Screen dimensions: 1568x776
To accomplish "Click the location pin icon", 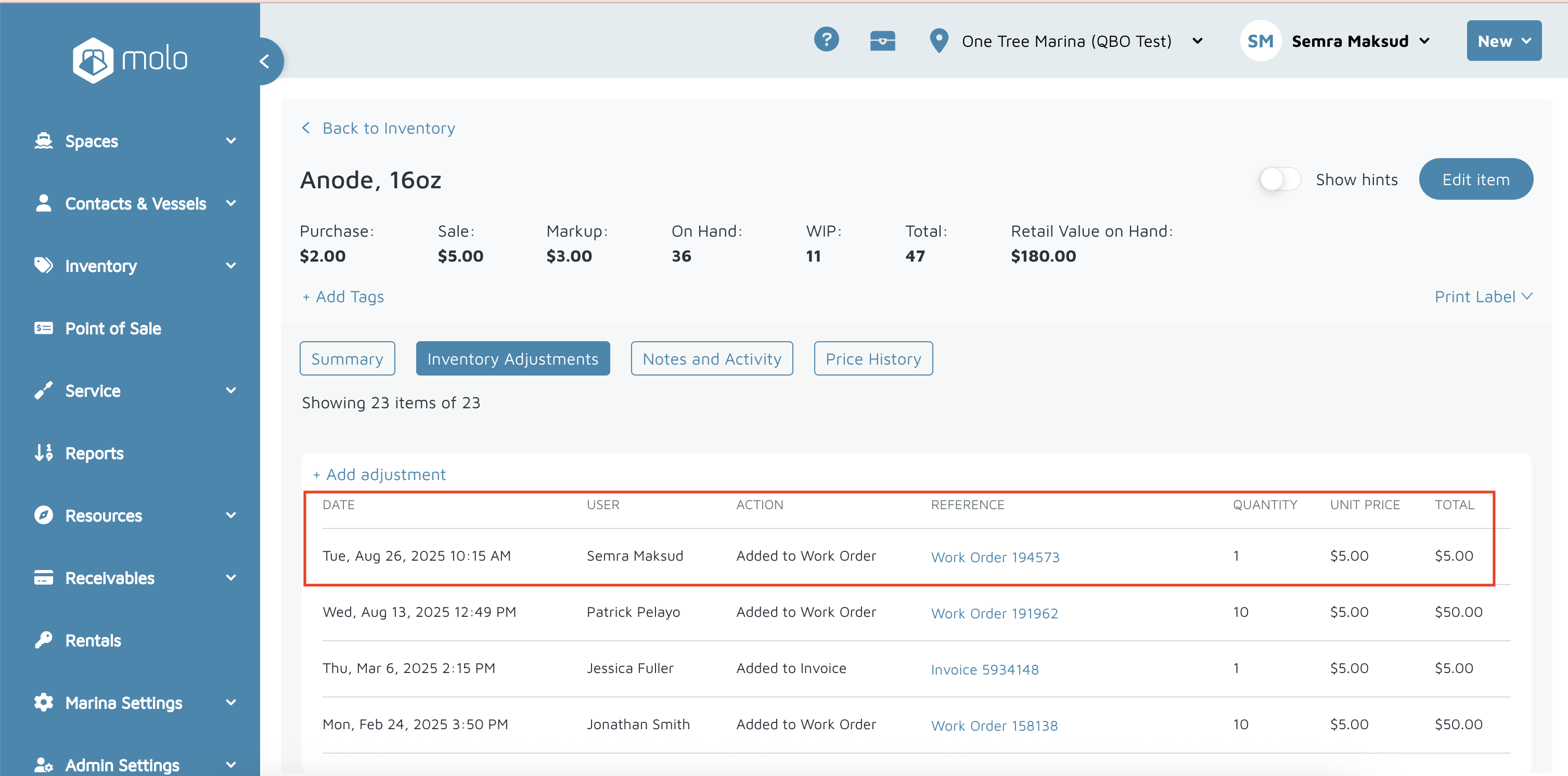I will [939, 41].
